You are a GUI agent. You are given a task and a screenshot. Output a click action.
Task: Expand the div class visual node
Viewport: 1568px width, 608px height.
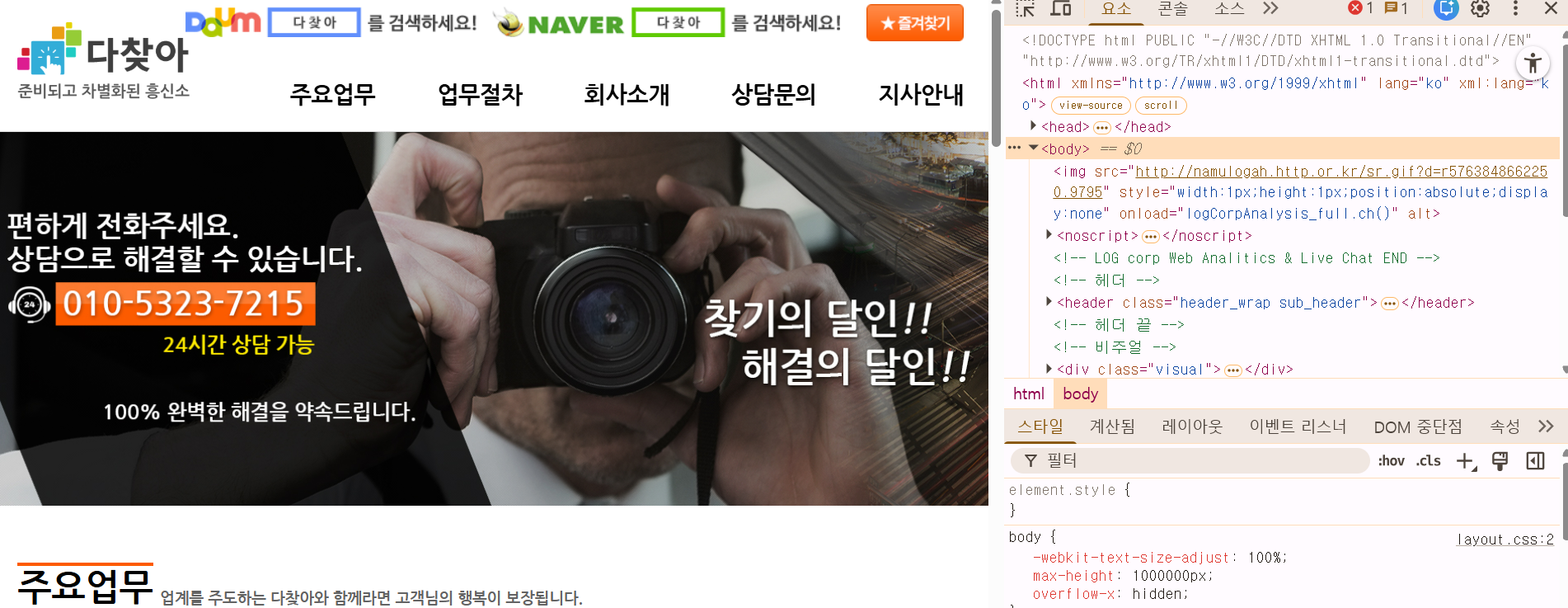pyautogui.click(x=1049, y=369)
